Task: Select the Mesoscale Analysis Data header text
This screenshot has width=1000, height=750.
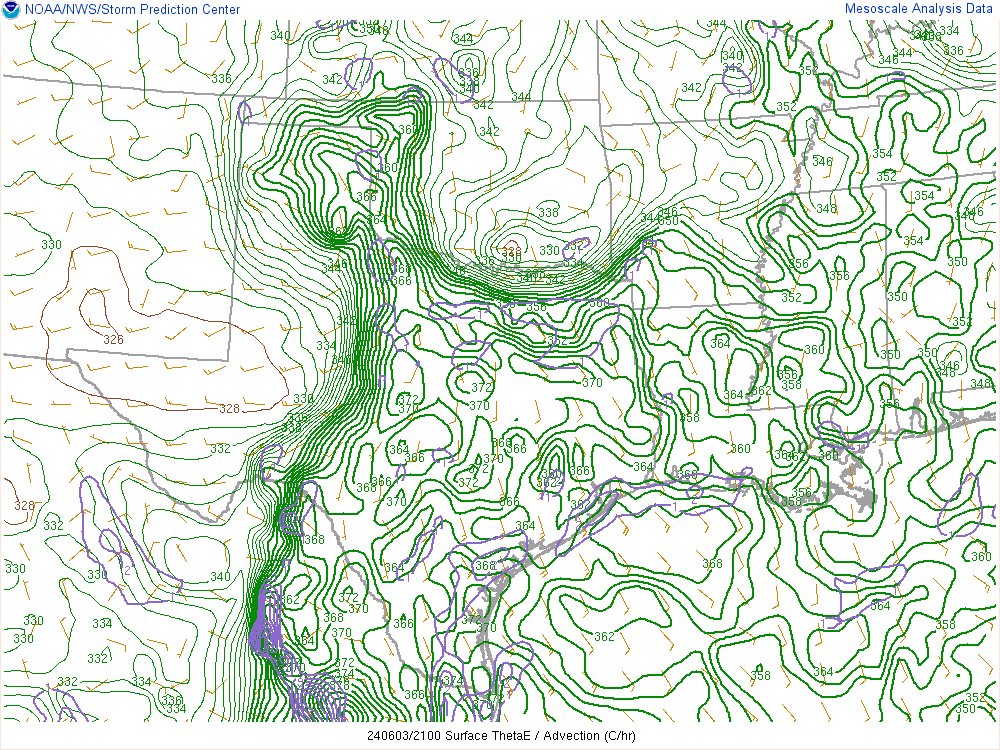Action: [919, 9]
